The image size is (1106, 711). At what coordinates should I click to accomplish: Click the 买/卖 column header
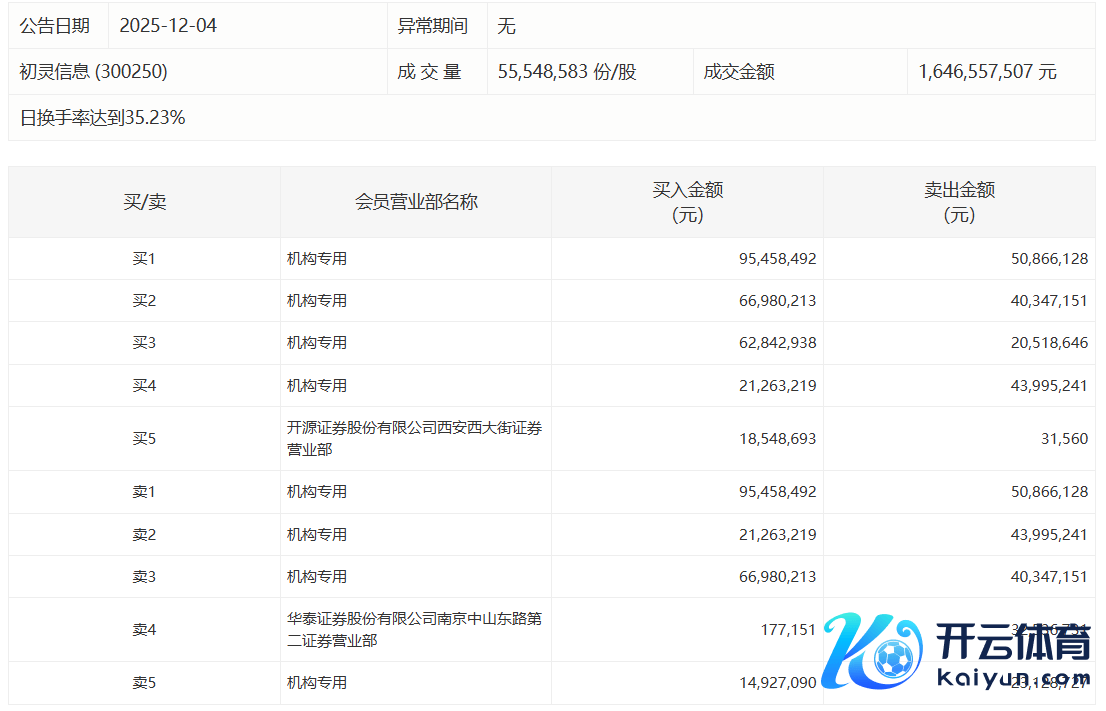tap(144, 202)
